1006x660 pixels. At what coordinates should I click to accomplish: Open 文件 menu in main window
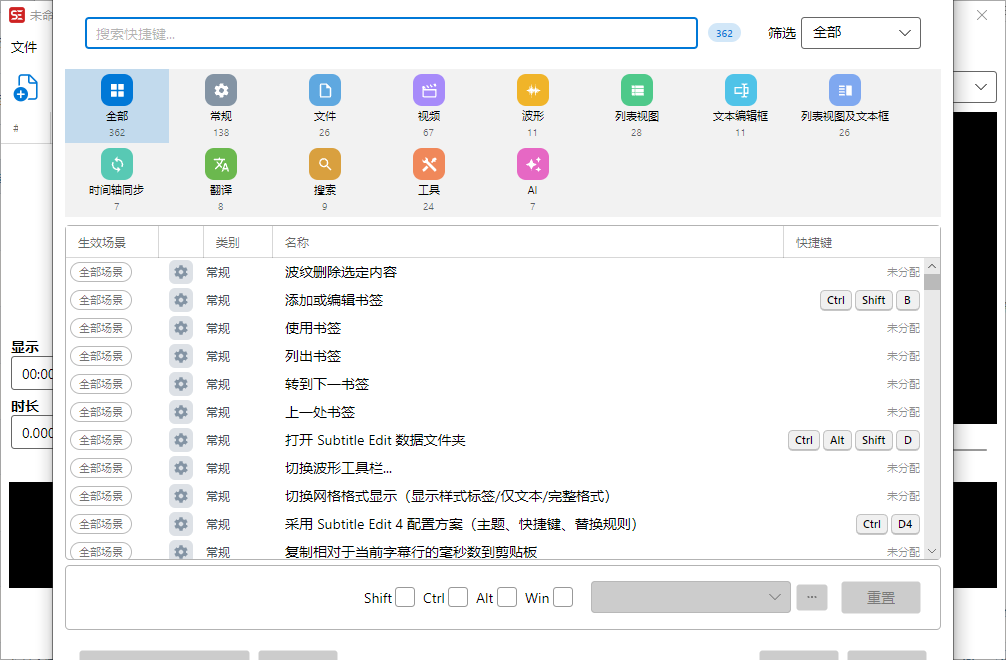pos(24,47)
